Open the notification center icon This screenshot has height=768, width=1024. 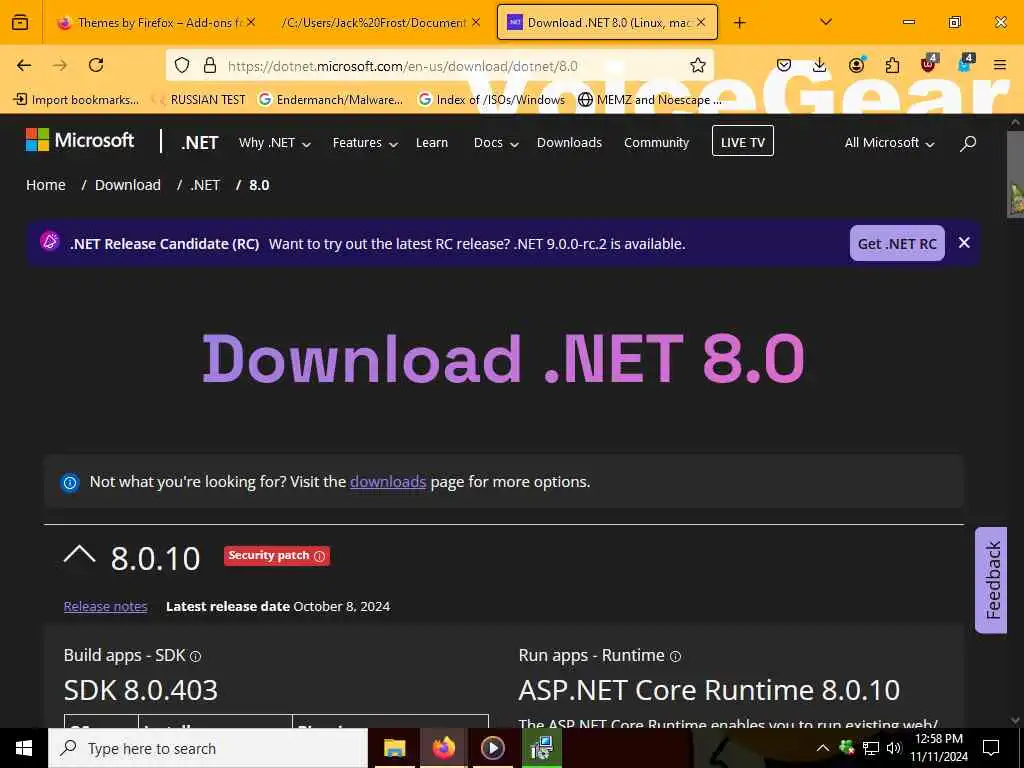pos(991,748)
